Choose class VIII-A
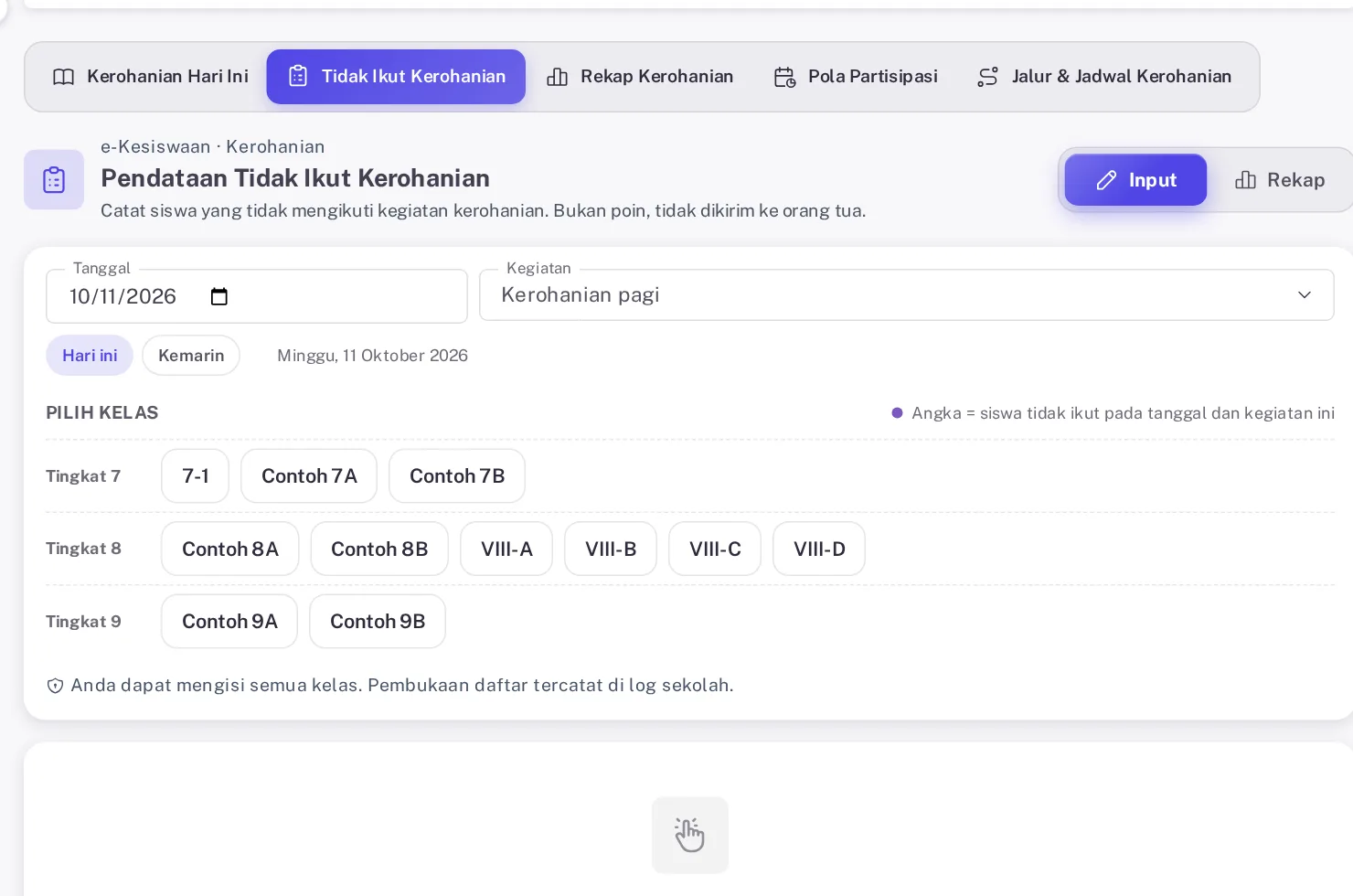Screen dimensions: 1353x896 coord(506,549)
